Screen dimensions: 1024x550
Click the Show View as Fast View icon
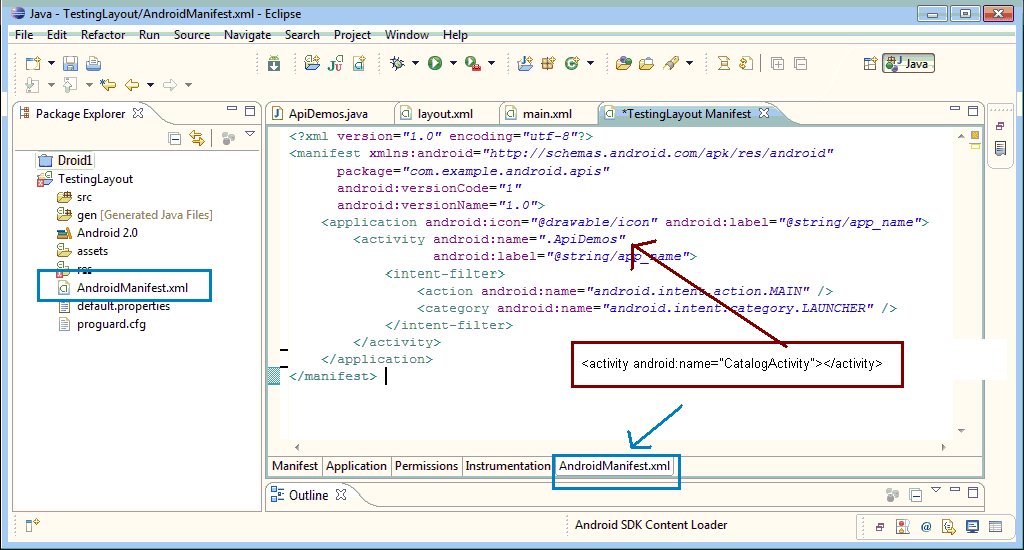point(32,525)
